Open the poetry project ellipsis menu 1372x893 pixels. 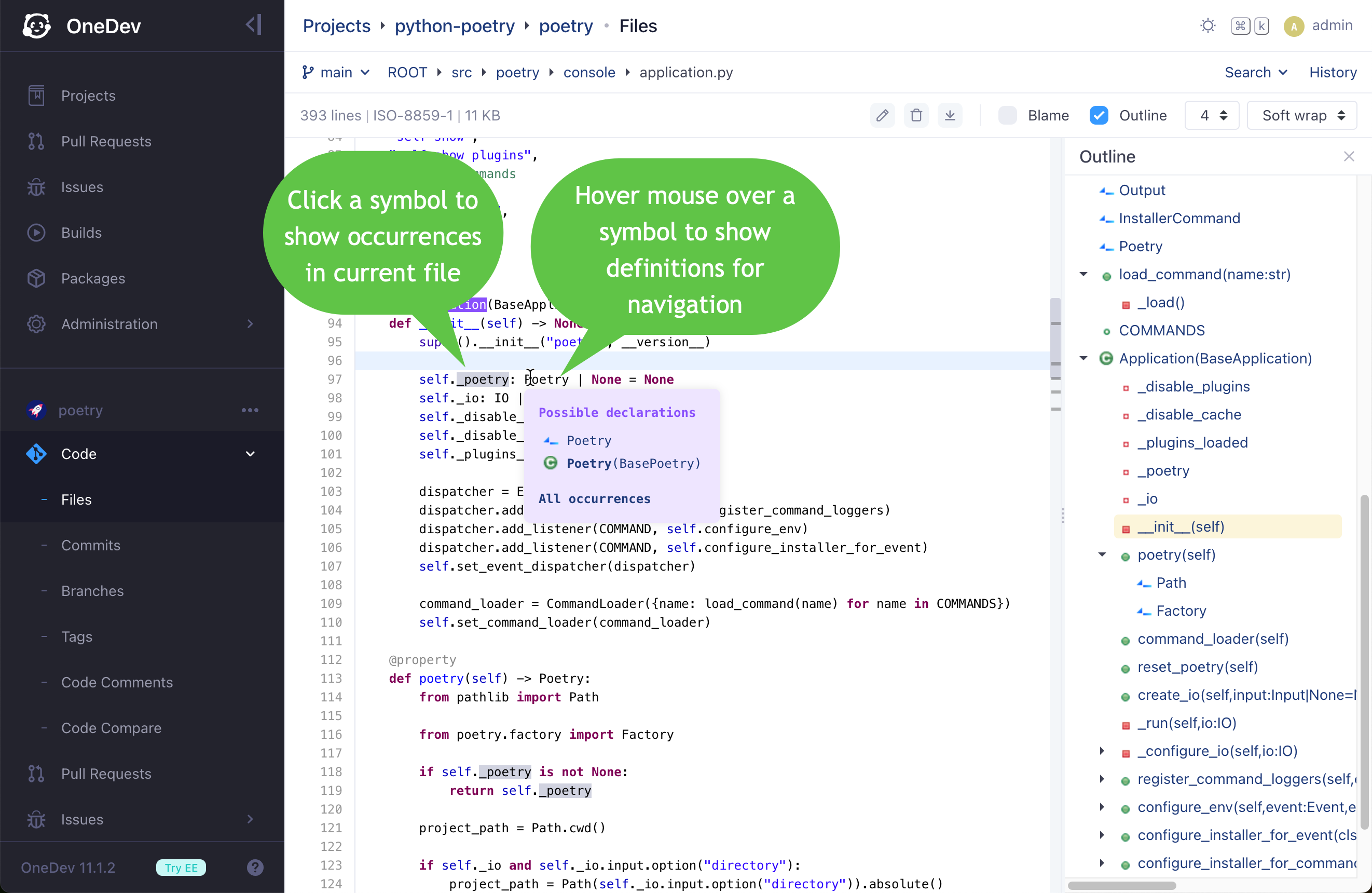pyautogui.click(x=250, y=410)
